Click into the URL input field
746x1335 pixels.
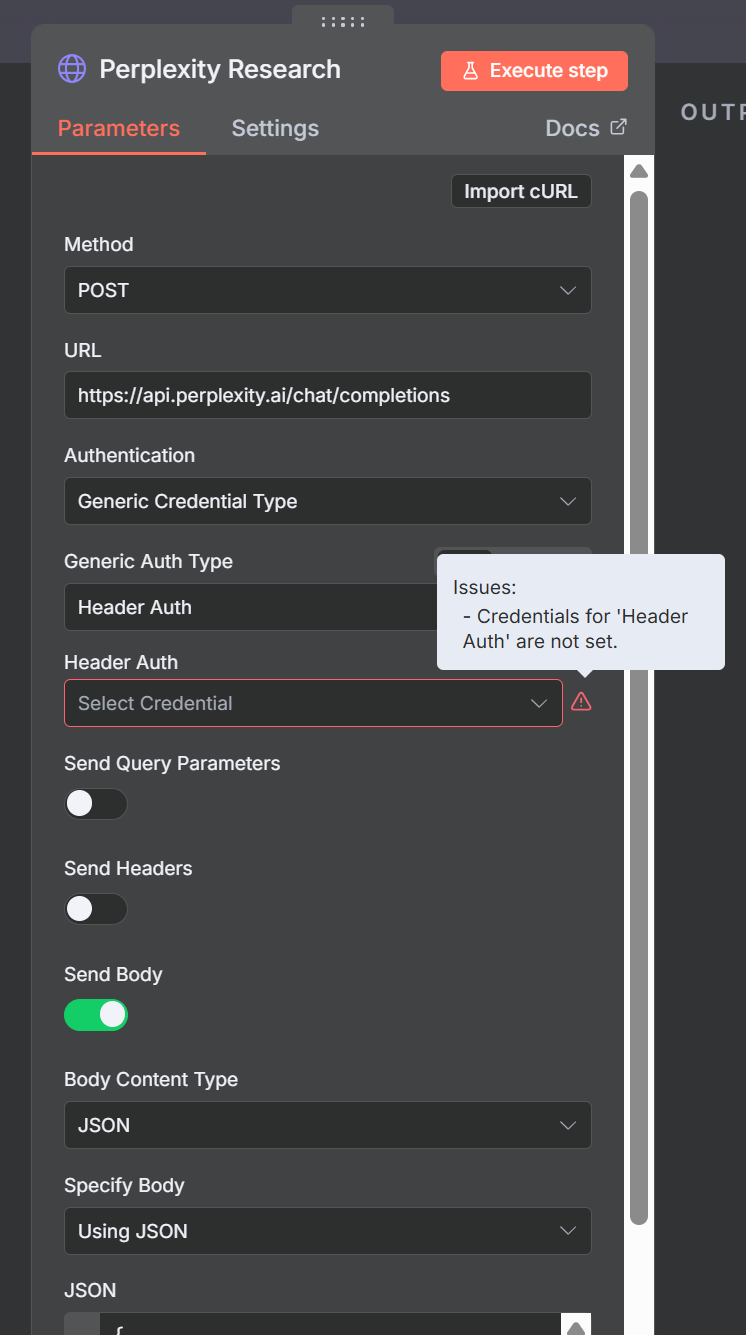(x=327, y=395)
